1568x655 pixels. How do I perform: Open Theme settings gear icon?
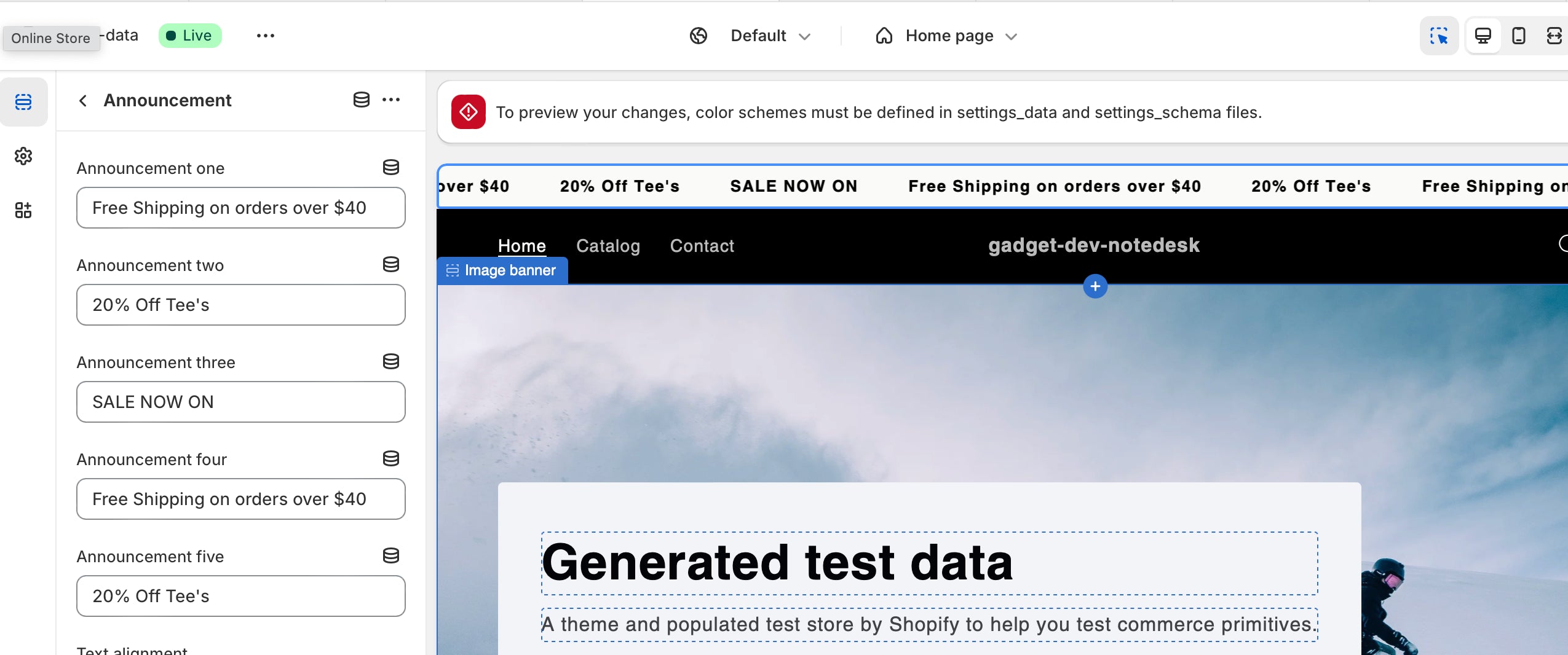coord(23,156)
